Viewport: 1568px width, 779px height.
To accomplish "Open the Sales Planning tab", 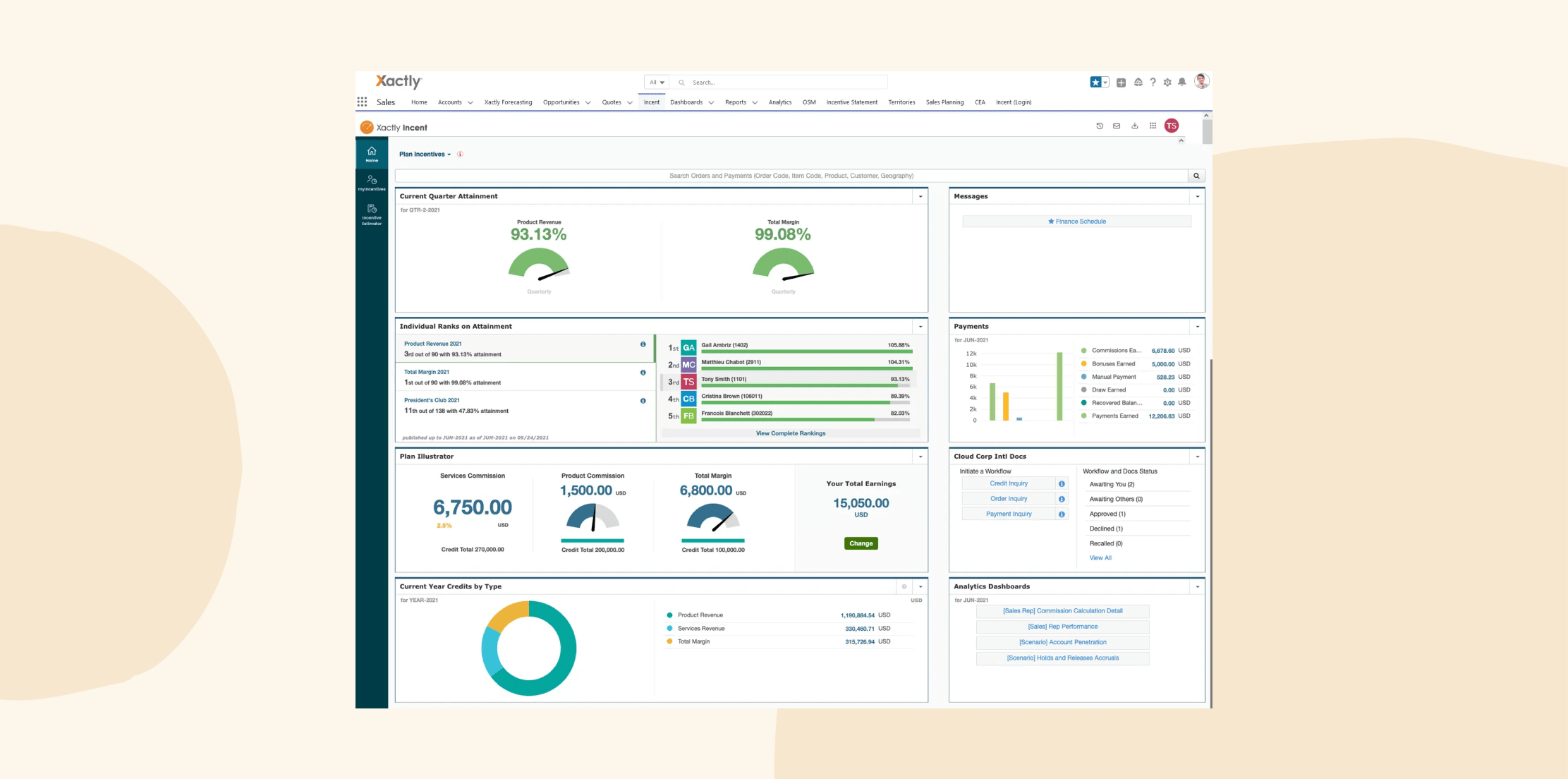I will tap(944, 102).
